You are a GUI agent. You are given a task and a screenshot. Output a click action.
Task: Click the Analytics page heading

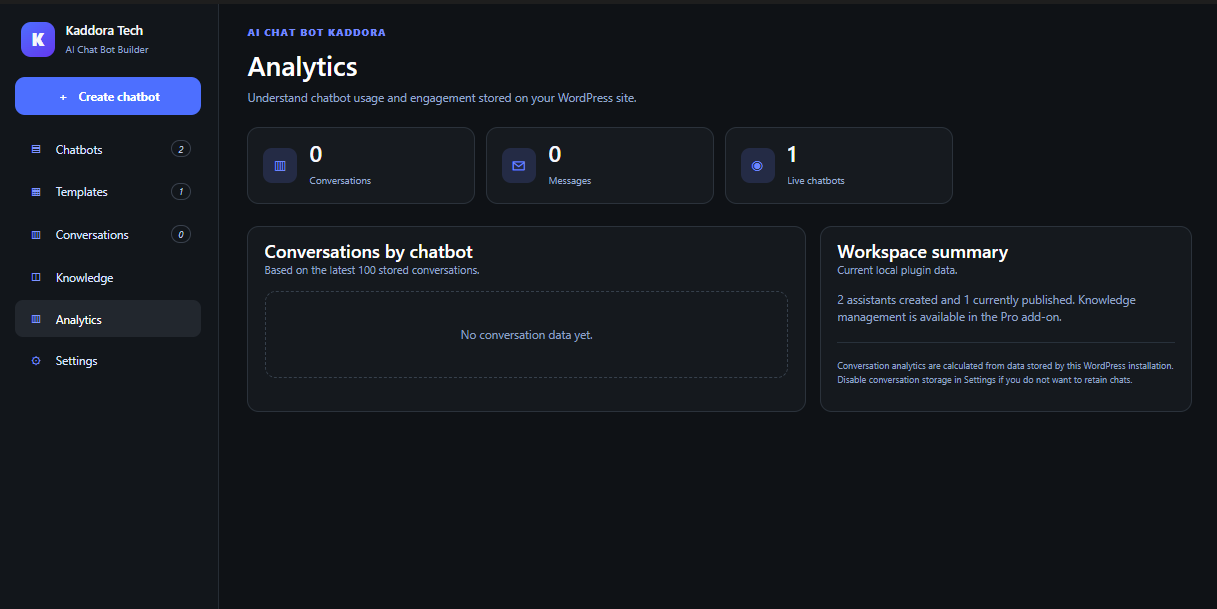(x=302, y=67)
